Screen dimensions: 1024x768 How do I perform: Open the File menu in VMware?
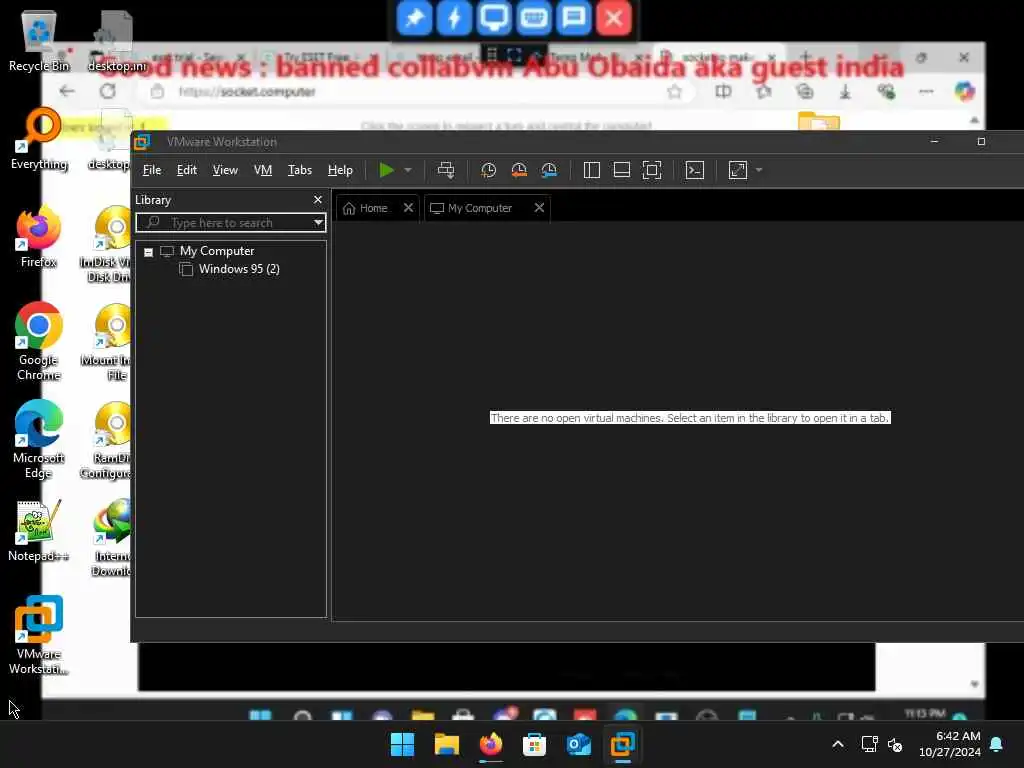(152, 170)
